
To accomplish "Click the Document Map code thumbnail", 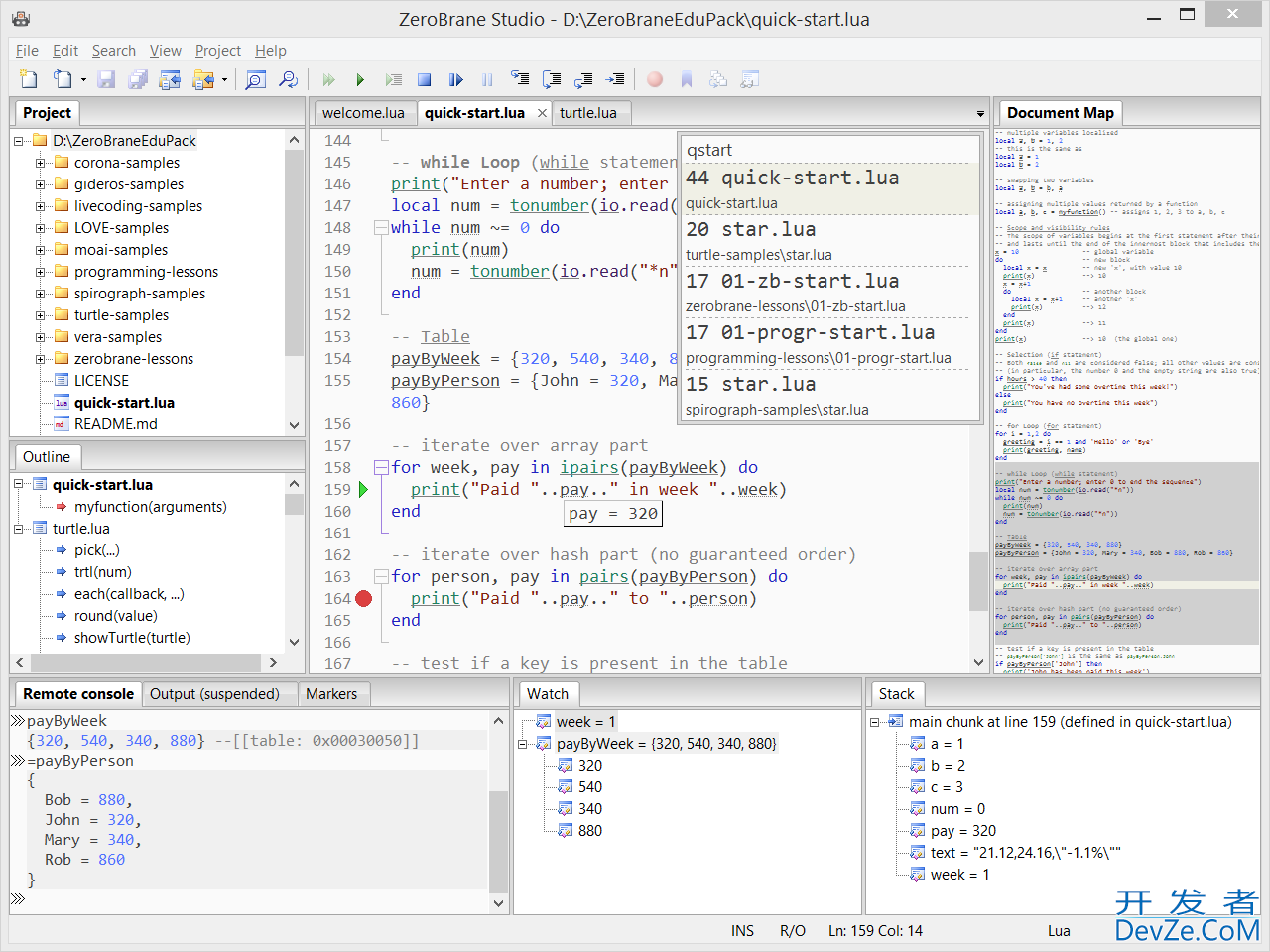I will (x=1127, y=402).
